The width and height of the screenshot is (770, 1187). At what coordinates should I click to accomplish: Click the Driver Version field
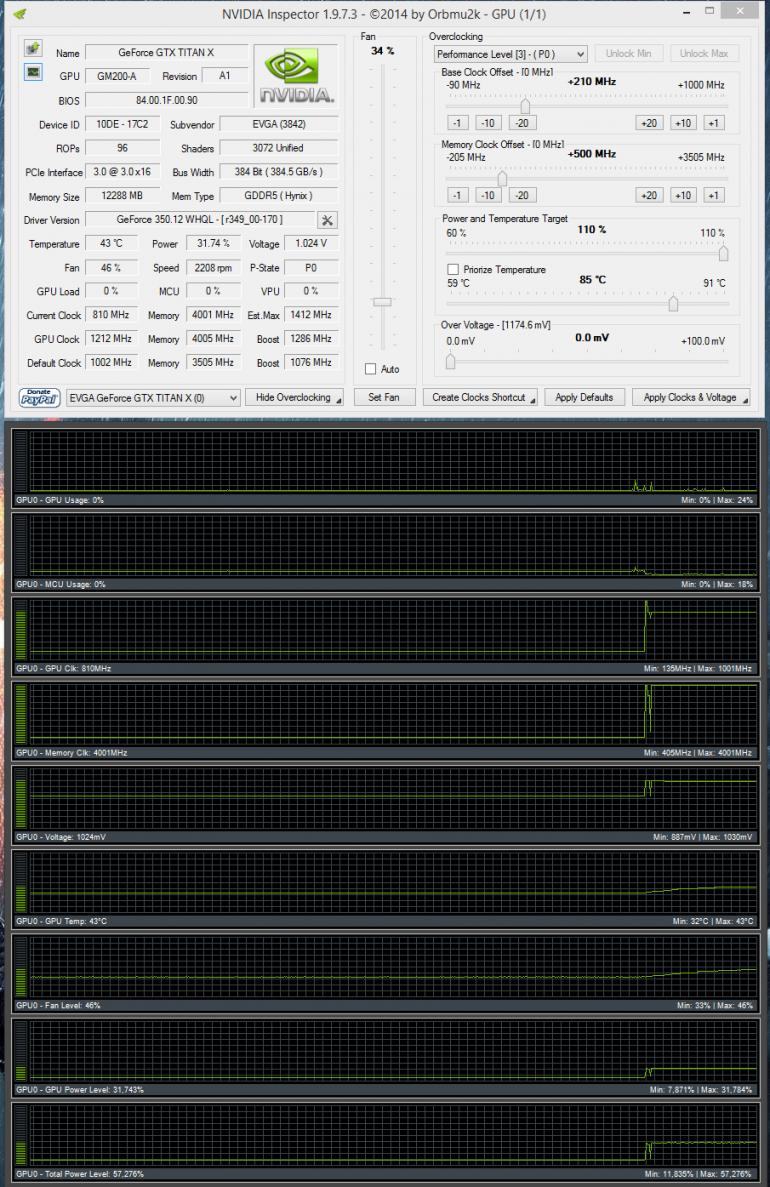[200, 220]
